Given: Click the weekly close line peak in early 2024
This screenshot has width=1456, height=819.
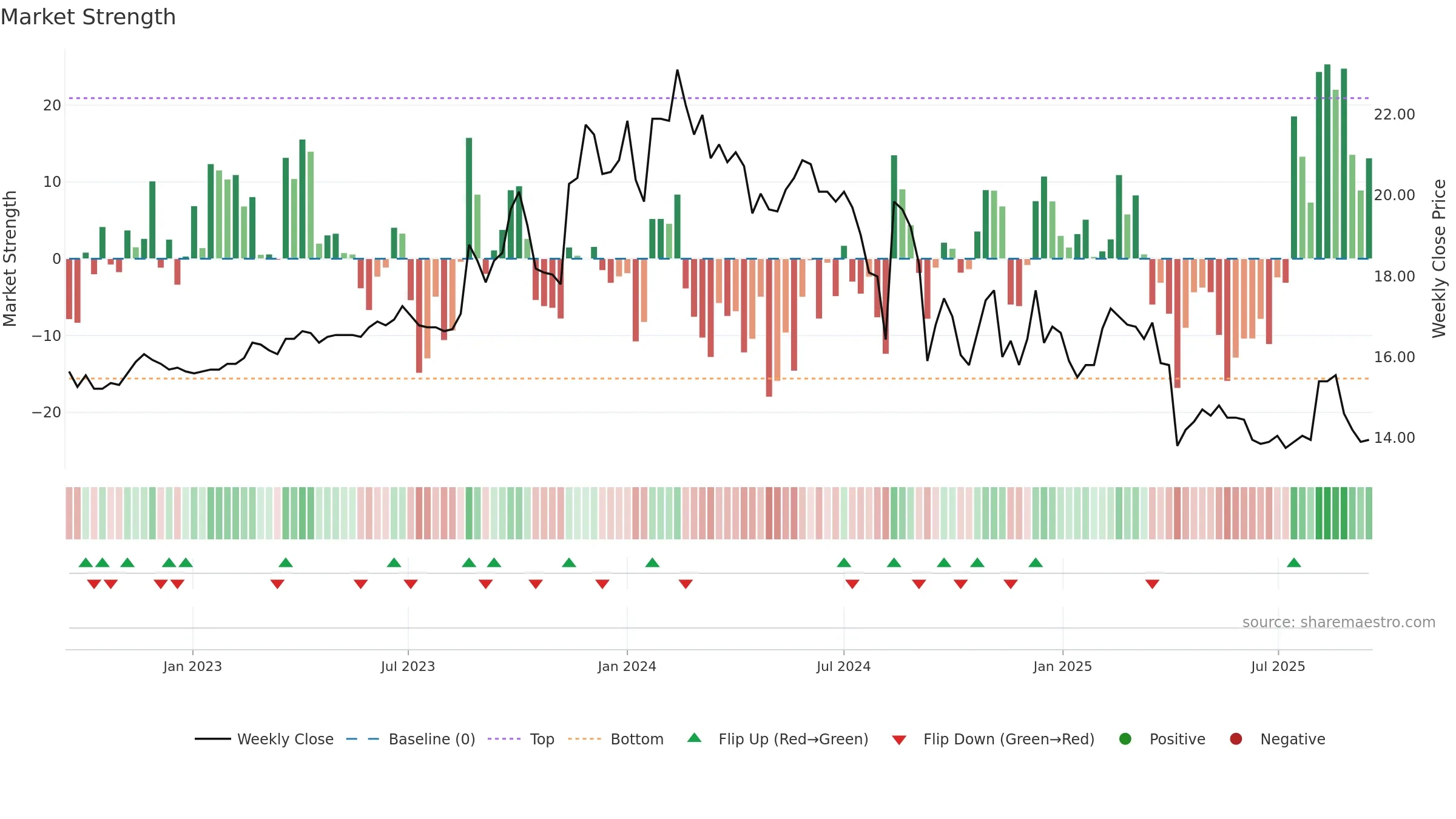Looking at the screenshot, I should point(677,70).
